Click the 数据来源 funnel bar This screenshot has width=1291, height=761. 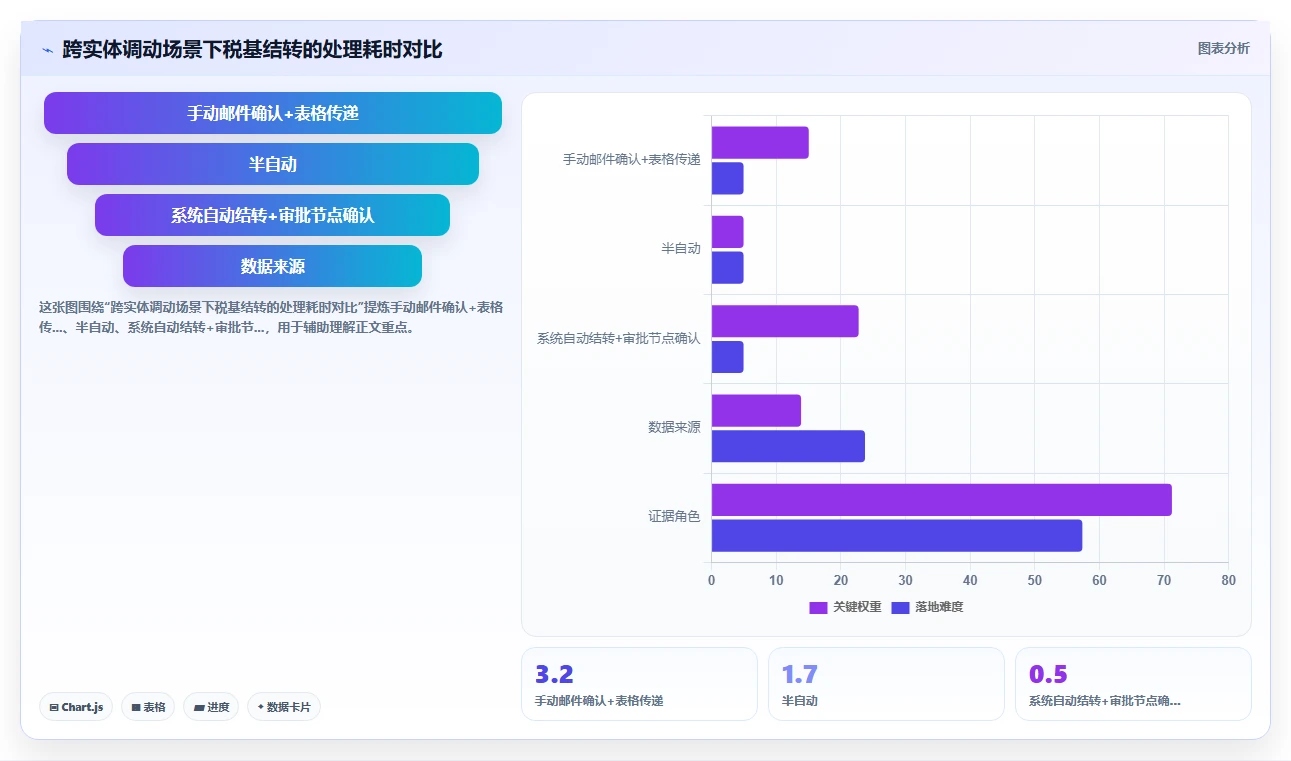[x=273, y=266]
